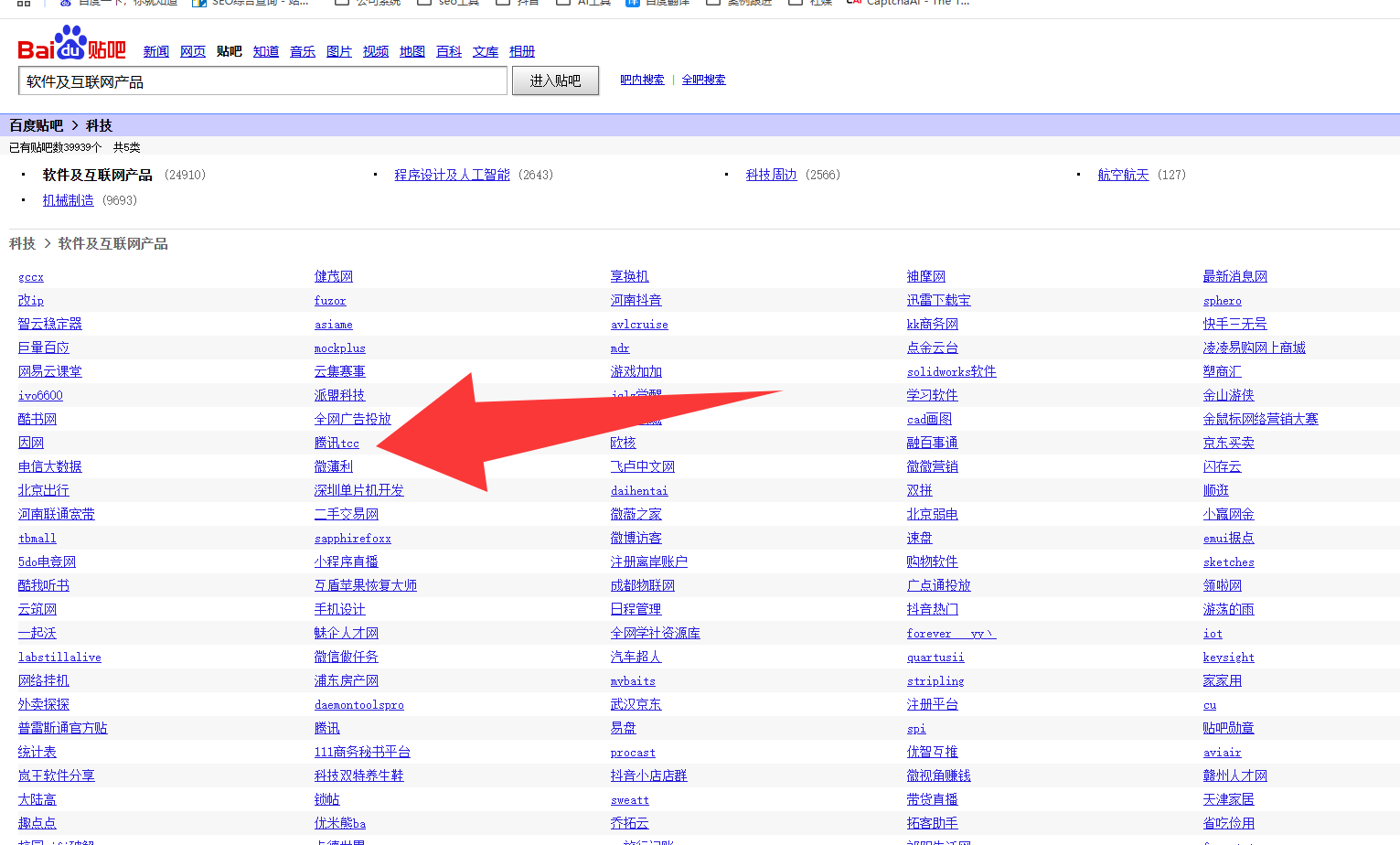Visit the solidworks软件 tieba
This screenshot has height=845, width=1400.
tap(951, 371)
